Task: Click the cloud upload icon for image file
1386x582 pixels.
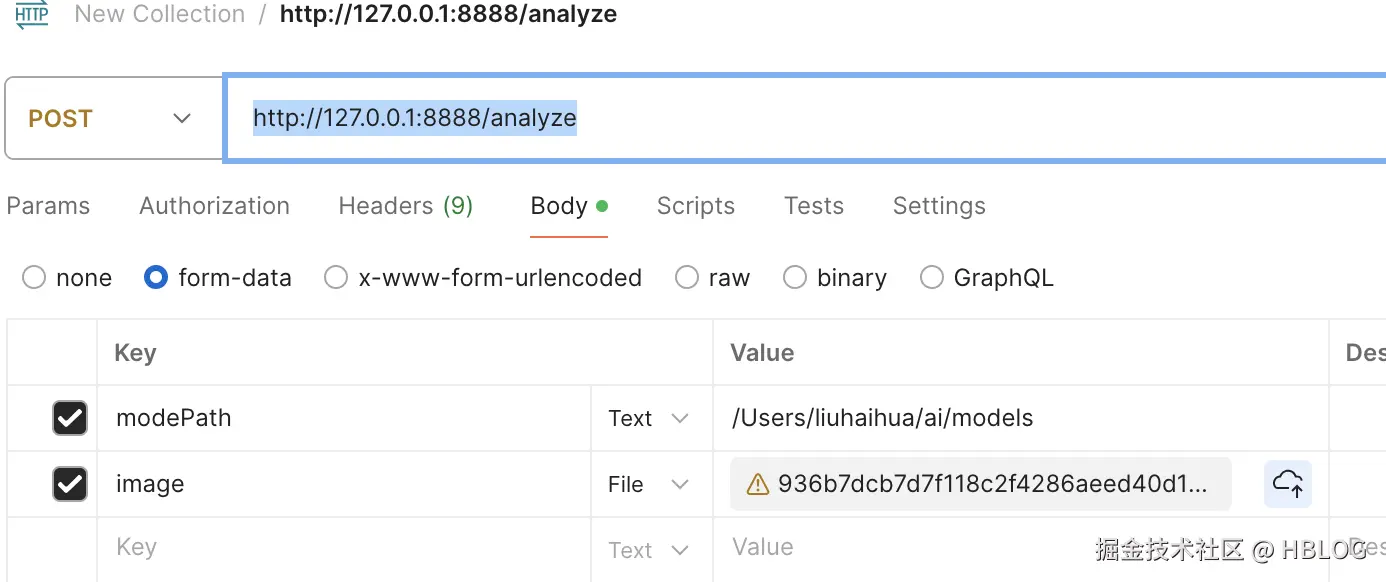Action: (1287, 484)
